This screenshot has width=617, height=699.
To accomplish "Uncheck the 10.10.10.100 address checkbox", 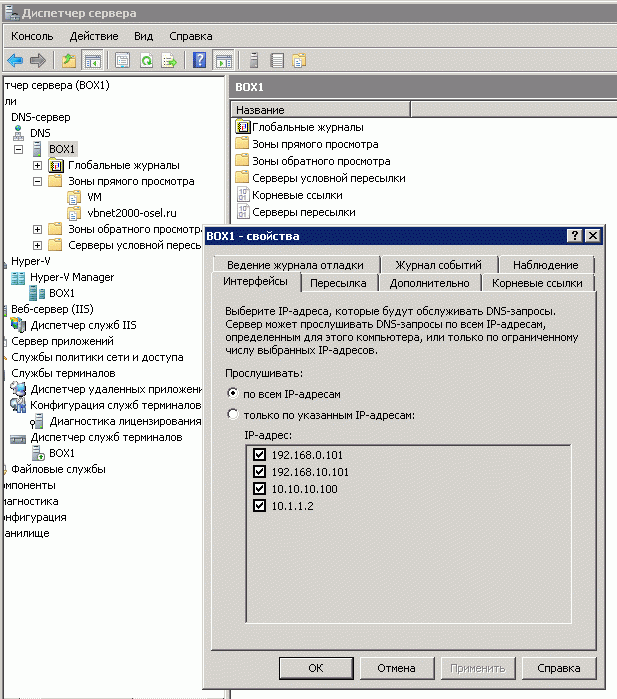I will click(259, 489).
